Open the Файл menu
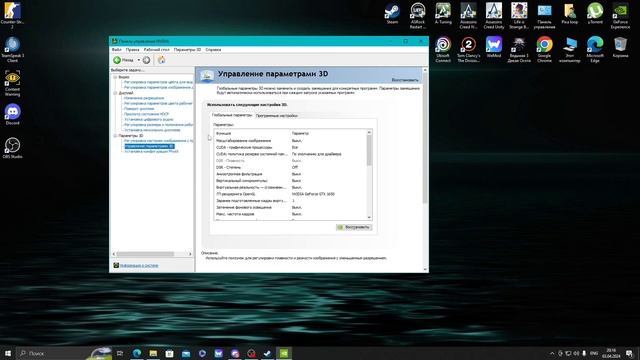640x360 pixels. (x=116, y=49)
